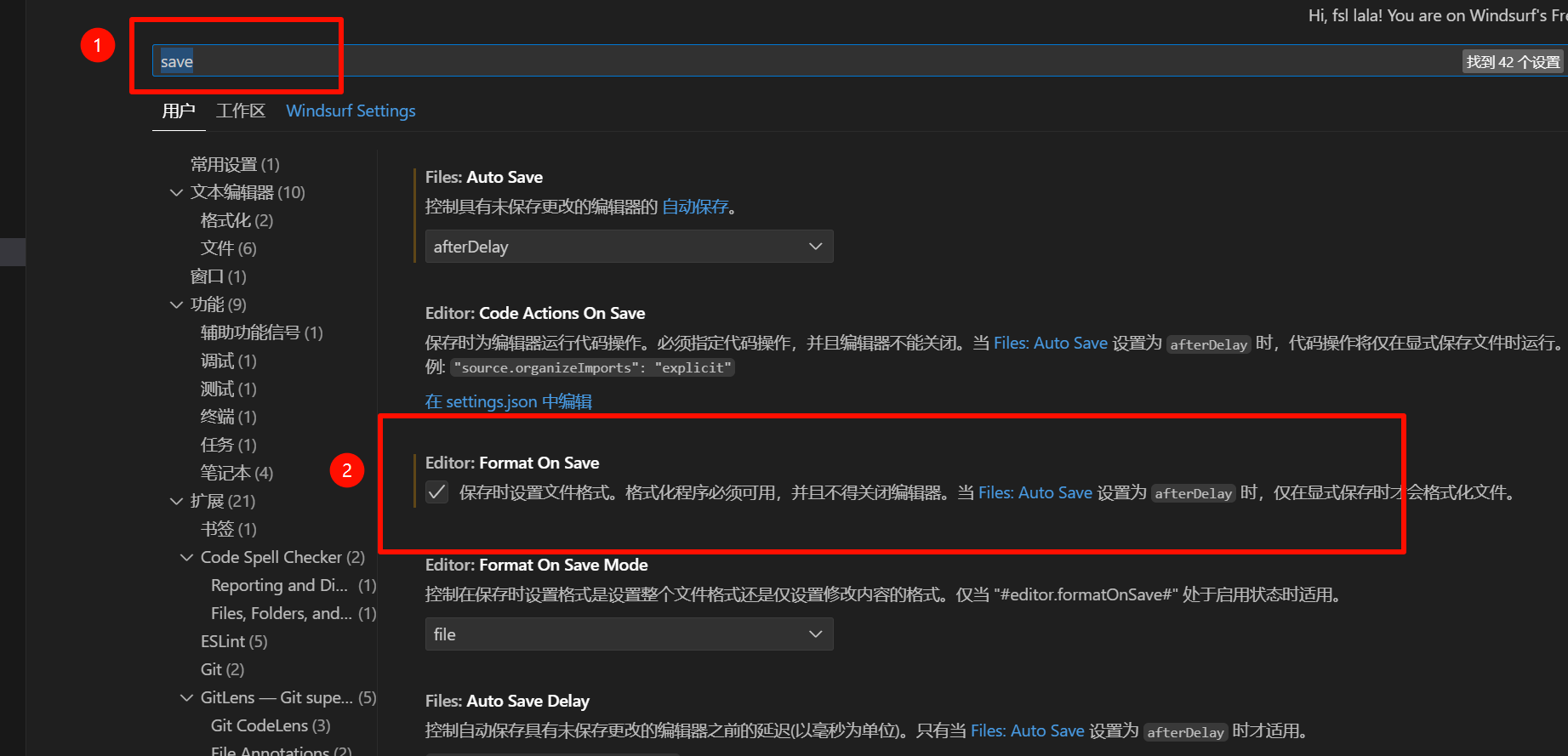Collapse the 文本编辑器 tree section

tap(176, 193)
